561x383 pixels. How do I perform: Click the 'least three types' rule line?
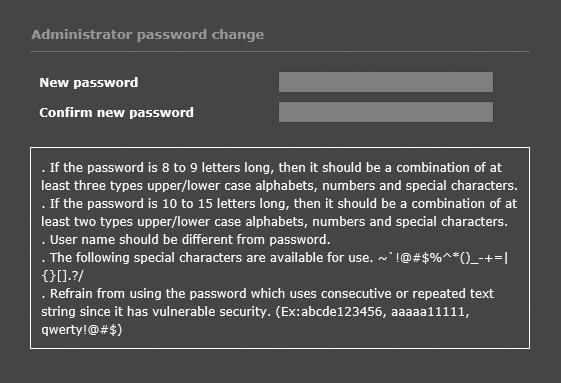coord(279,185)
